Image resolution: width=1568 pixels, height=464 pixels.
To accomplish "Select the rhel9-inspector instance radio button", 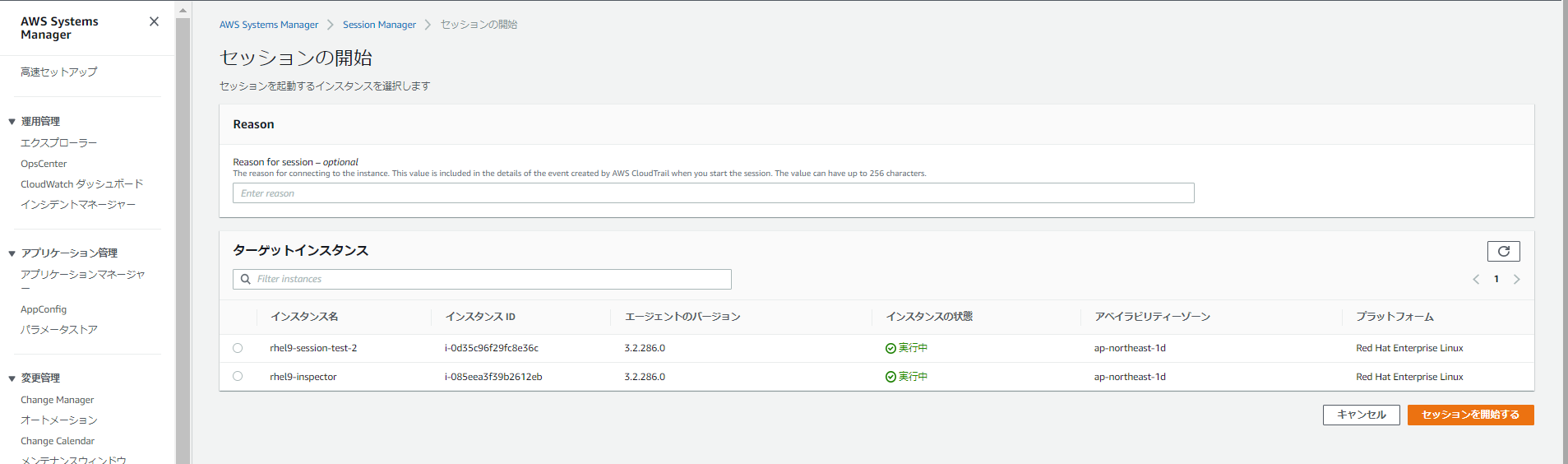I will pyautogui.click(x=238, y=376).
